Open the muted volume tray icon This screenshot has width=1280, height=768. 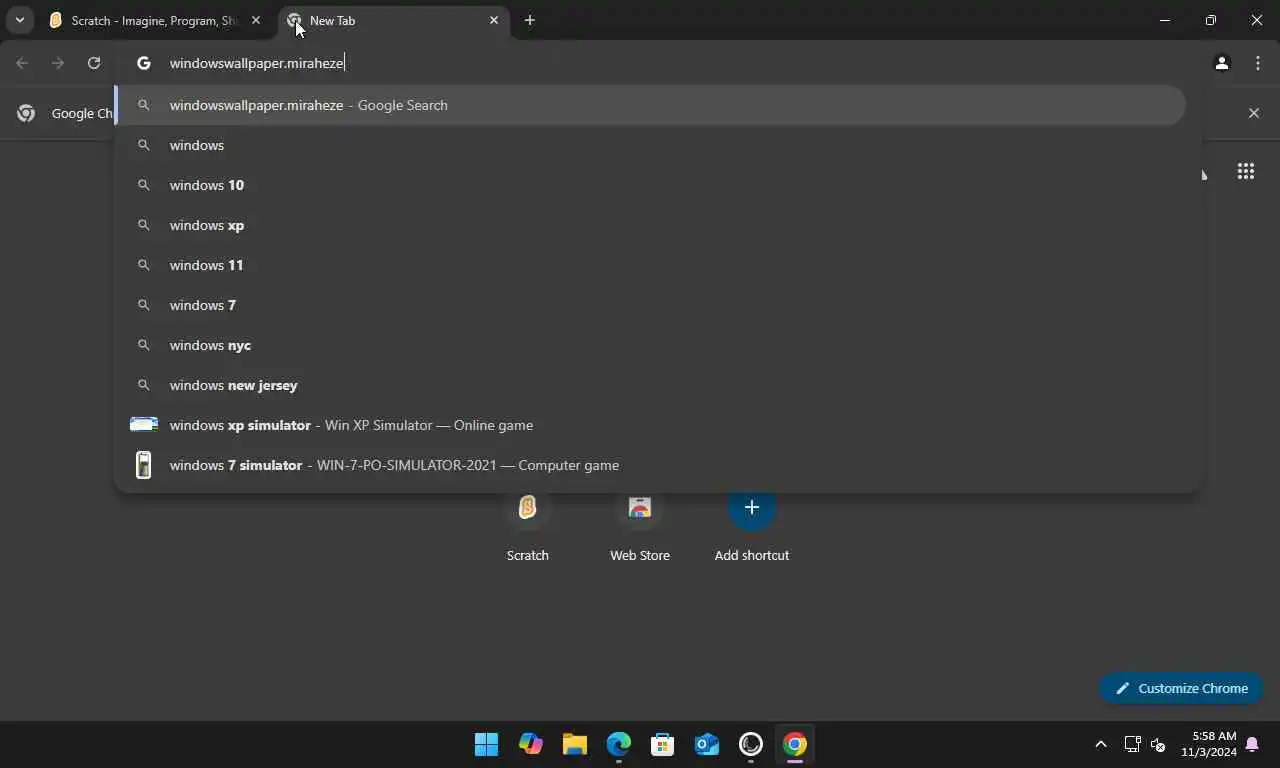tap(1158, 744)
